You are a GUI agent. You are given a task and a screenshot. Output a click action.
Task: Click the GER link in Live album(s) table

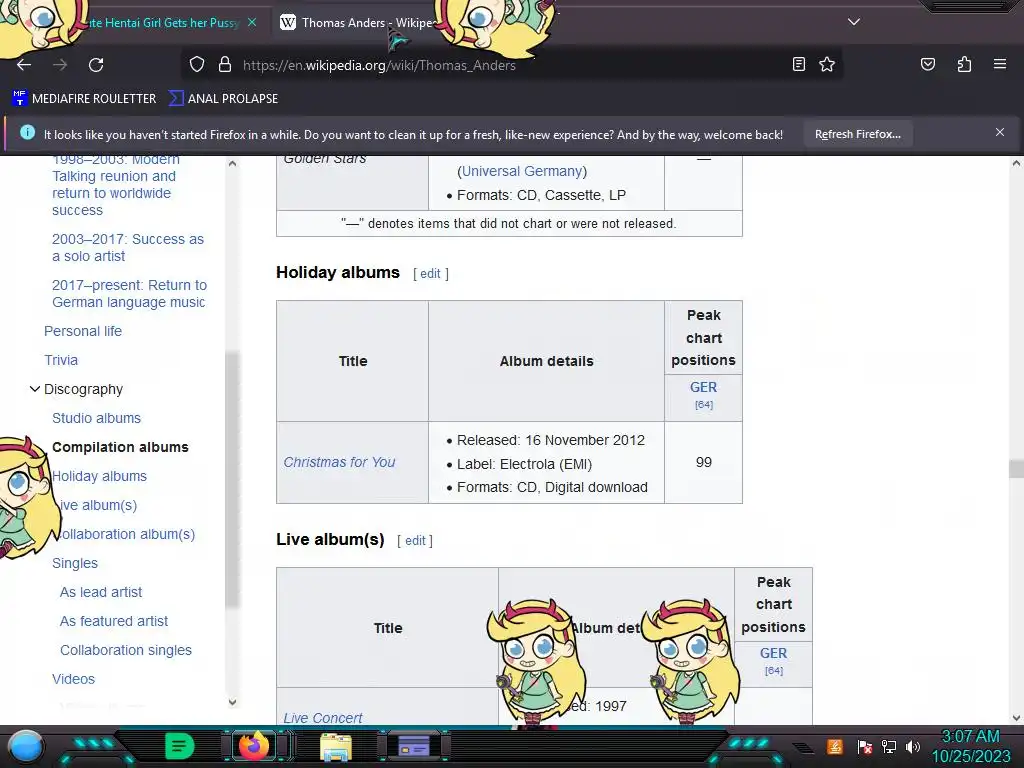tap(773, 653)
